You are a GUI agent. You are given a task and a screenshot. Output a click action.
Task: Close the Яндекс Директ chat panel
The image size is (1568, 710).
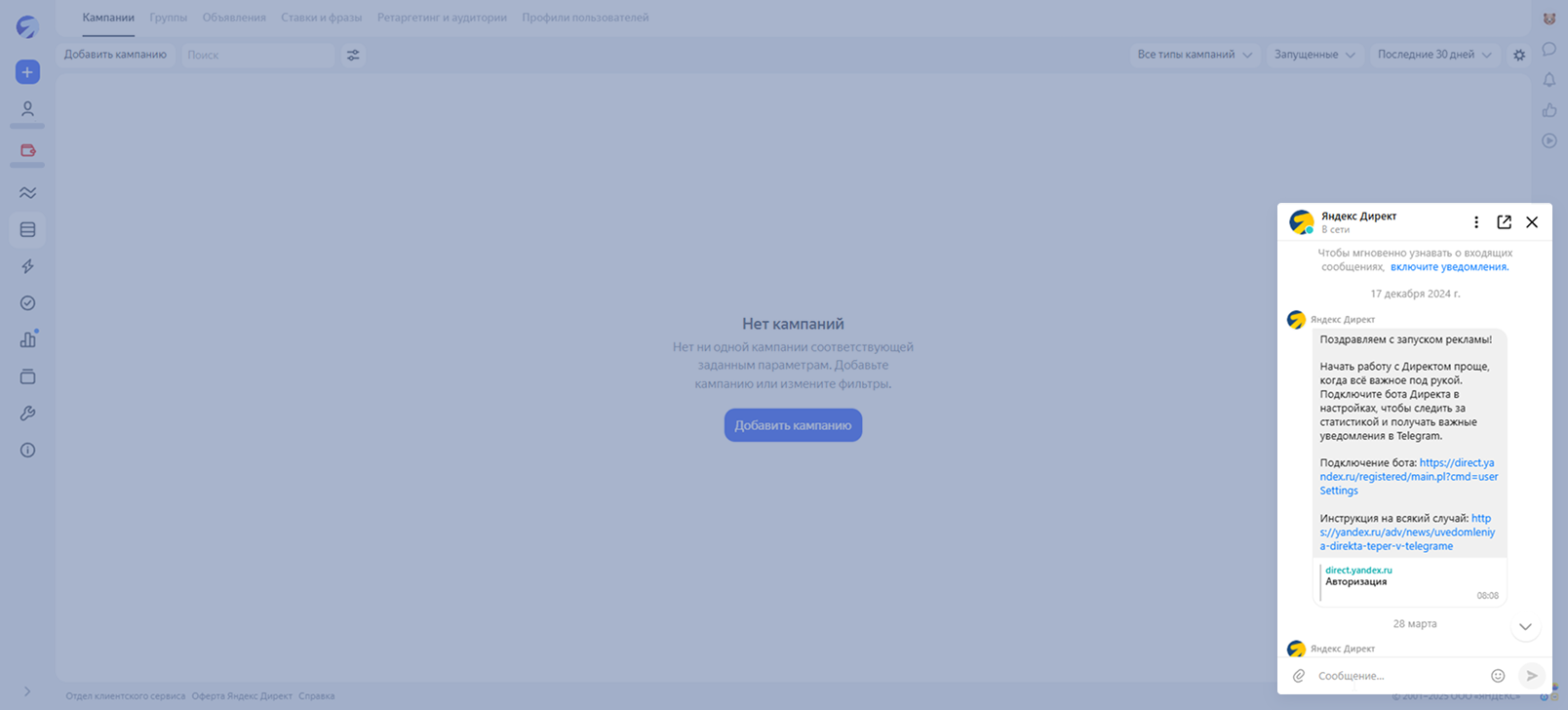[x=1532, y=222]
